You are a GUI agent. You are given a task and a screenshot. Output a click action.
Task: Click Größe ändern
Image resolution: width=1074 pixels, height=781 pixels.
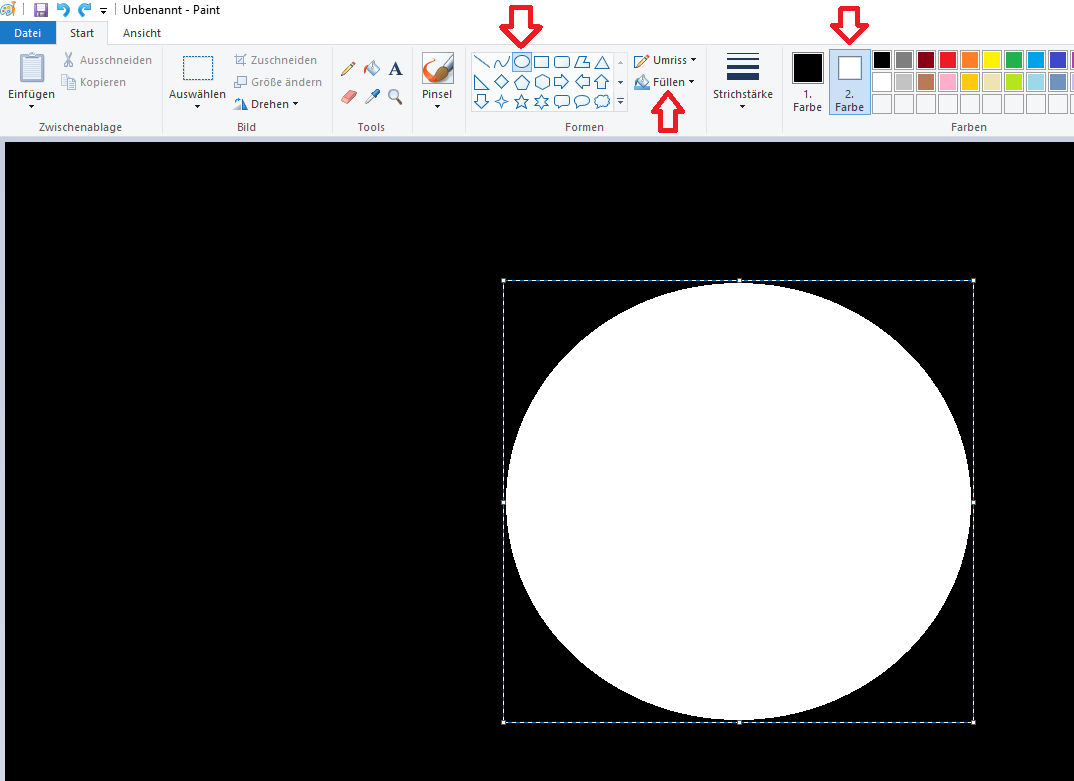278,82
